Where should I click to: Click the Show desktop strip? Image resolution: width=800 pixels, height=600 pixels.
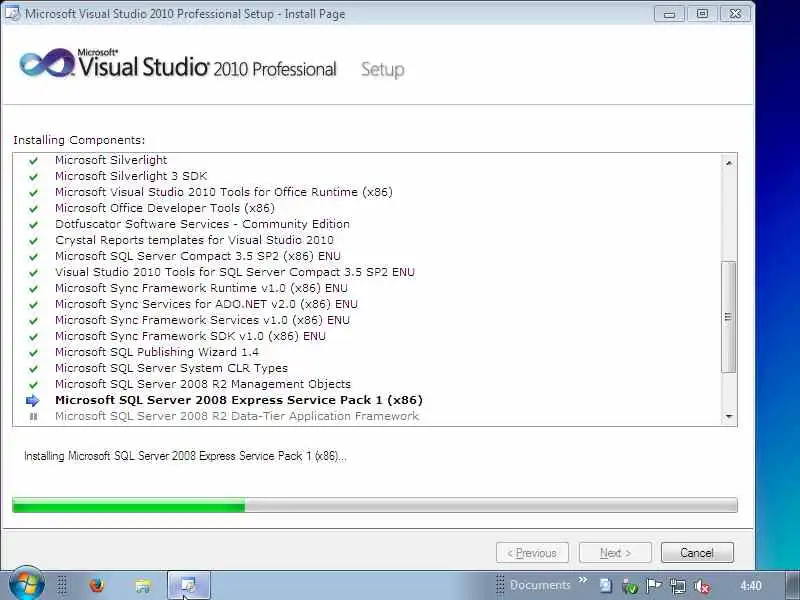(x=792, y=585)
